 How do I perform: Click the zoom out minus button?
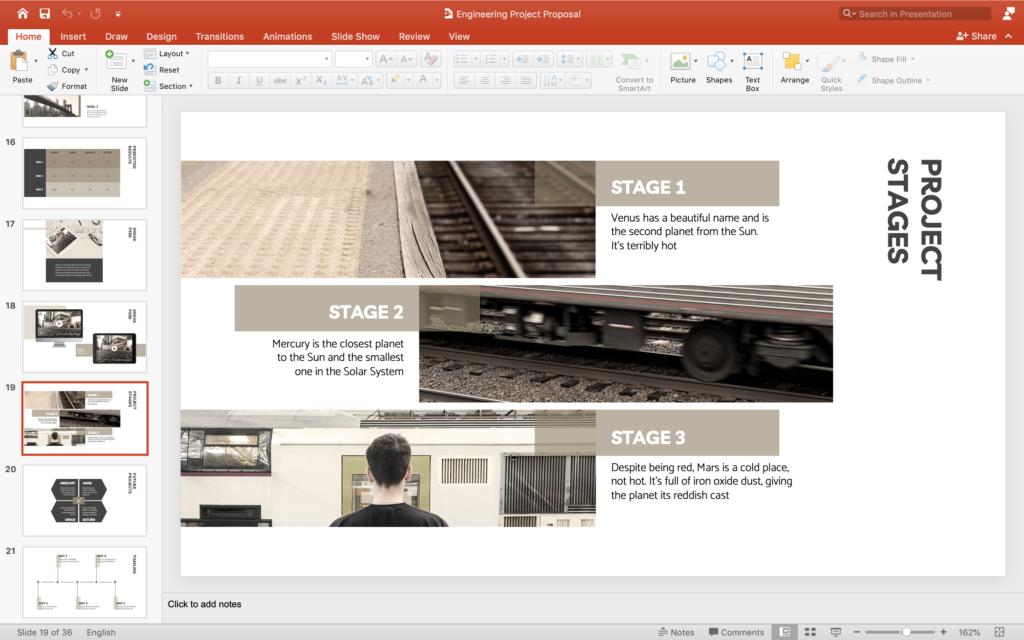pos(857,632)
